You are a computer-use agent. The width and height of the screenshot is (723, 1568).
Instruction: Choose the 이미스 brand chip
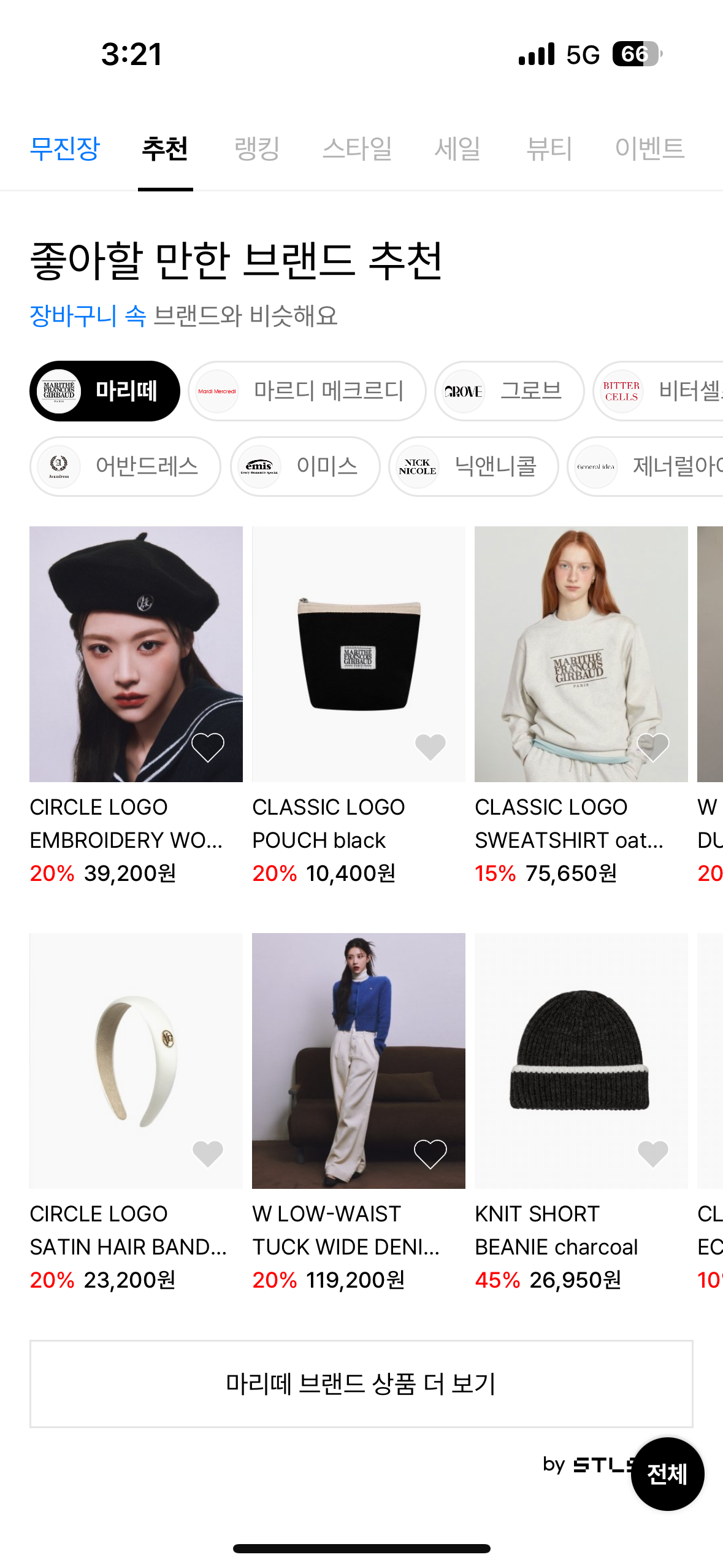click(305, 467)
